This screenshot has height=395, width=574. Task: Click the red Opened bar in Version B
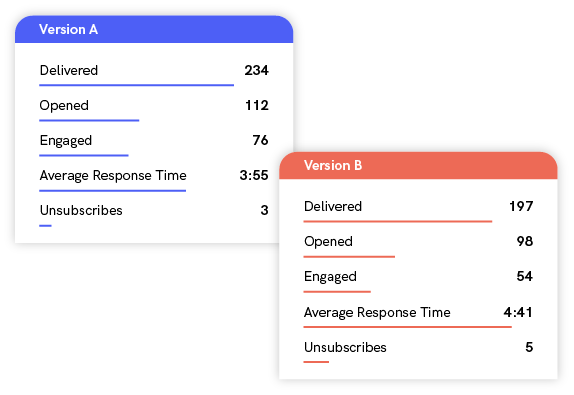349,257
